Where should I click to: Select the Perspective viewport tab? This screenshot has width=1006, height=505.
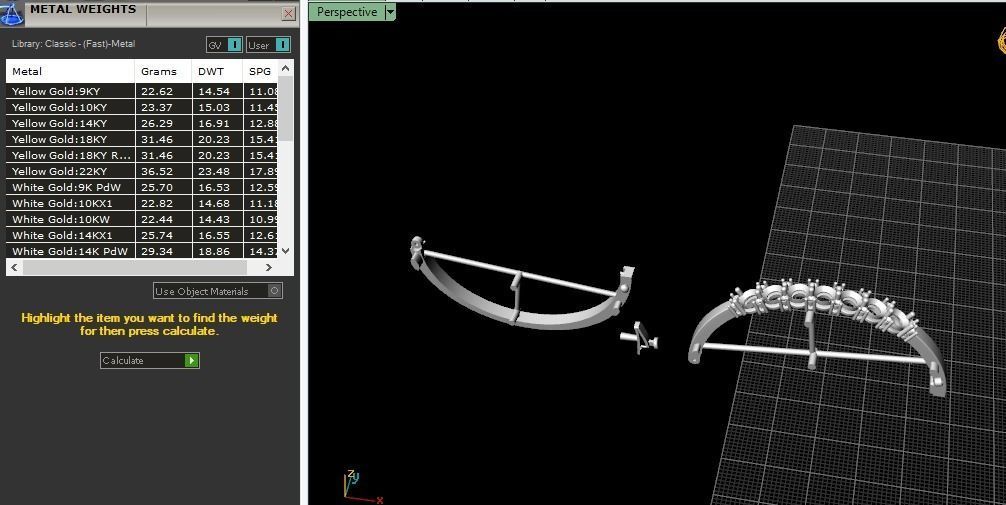[x=347, y=12]
